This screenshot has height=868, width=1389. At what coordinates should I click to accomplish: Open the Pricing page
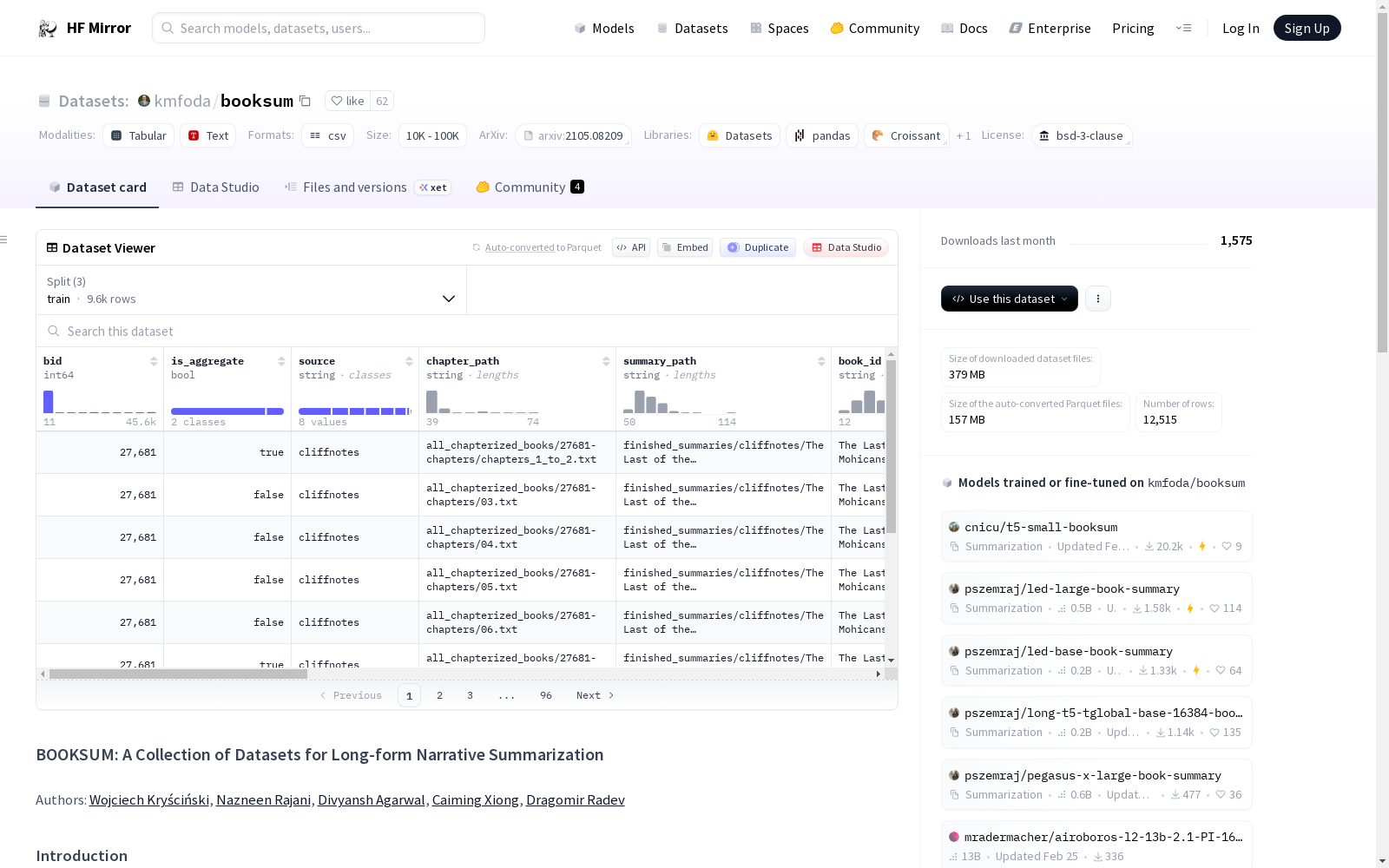(x=1133, y=28)
